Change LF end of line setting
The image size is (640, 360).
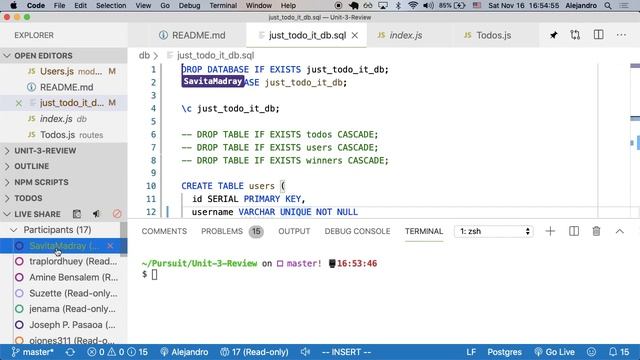click(471, 352)
